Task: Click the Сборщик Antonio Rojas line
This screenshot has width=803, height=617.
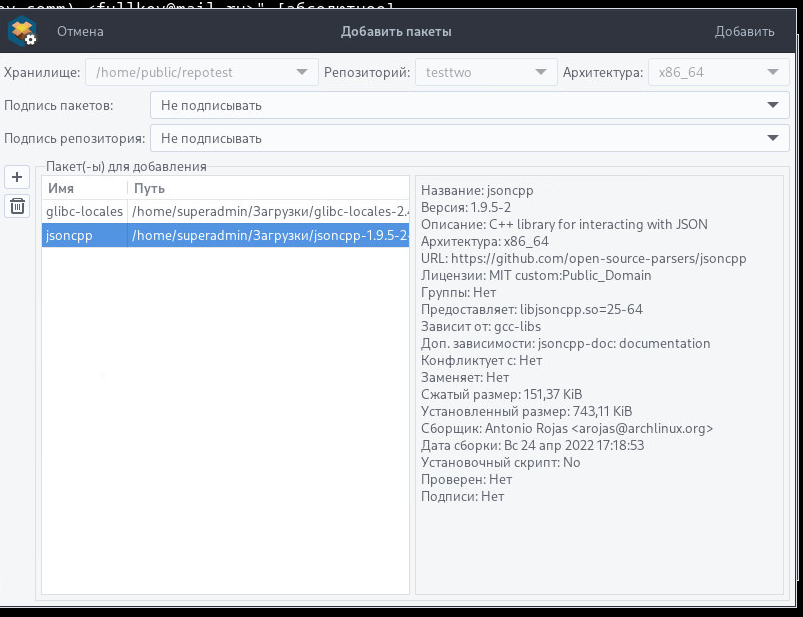Action: coord(566,428)
